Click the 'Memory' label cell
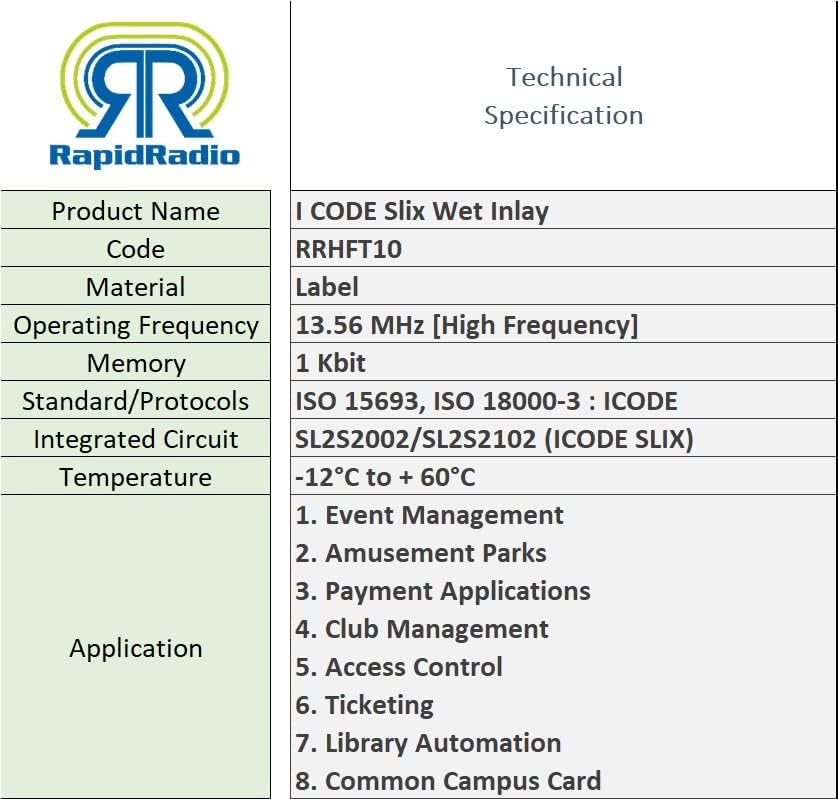This screenshot has width=838, height=799. [136, 362]
